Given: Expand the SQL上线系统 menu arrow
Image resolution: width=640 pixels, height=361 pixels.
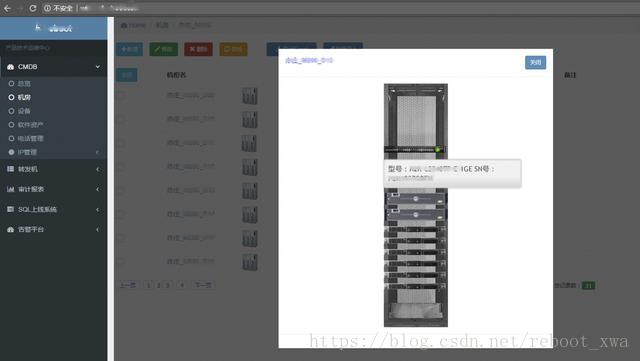Looking at the screenshot, I should tap(98, 209).
